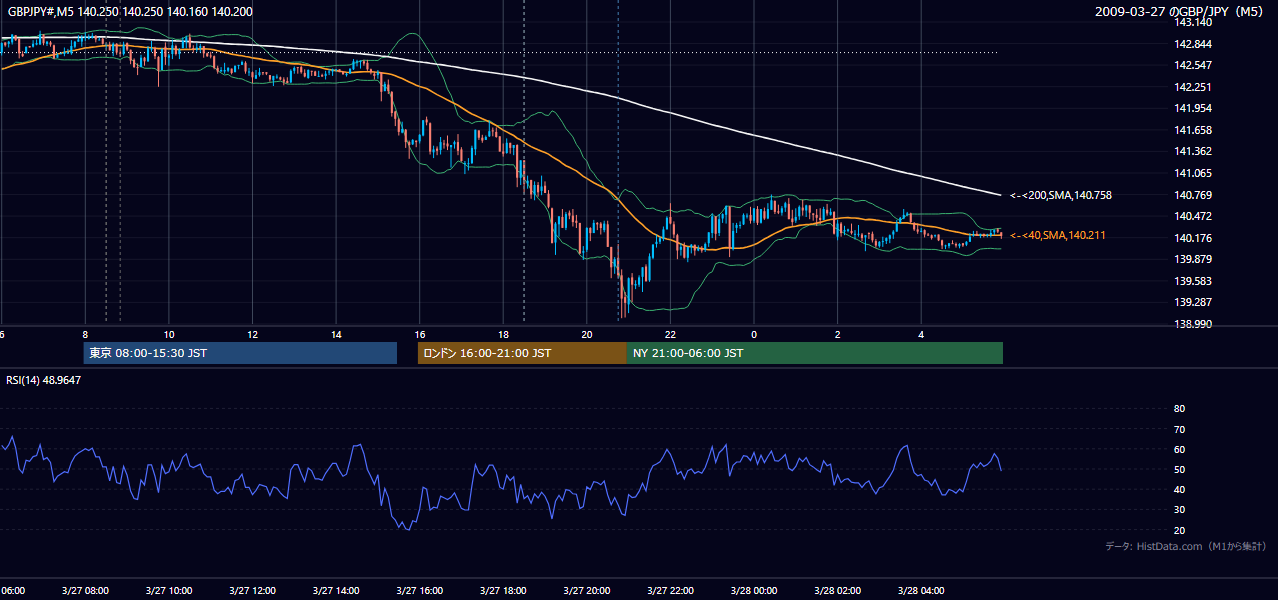The image size is (1278, 600).
Task: Click price axis value 139.583
Action: [x=1192, y=281]
